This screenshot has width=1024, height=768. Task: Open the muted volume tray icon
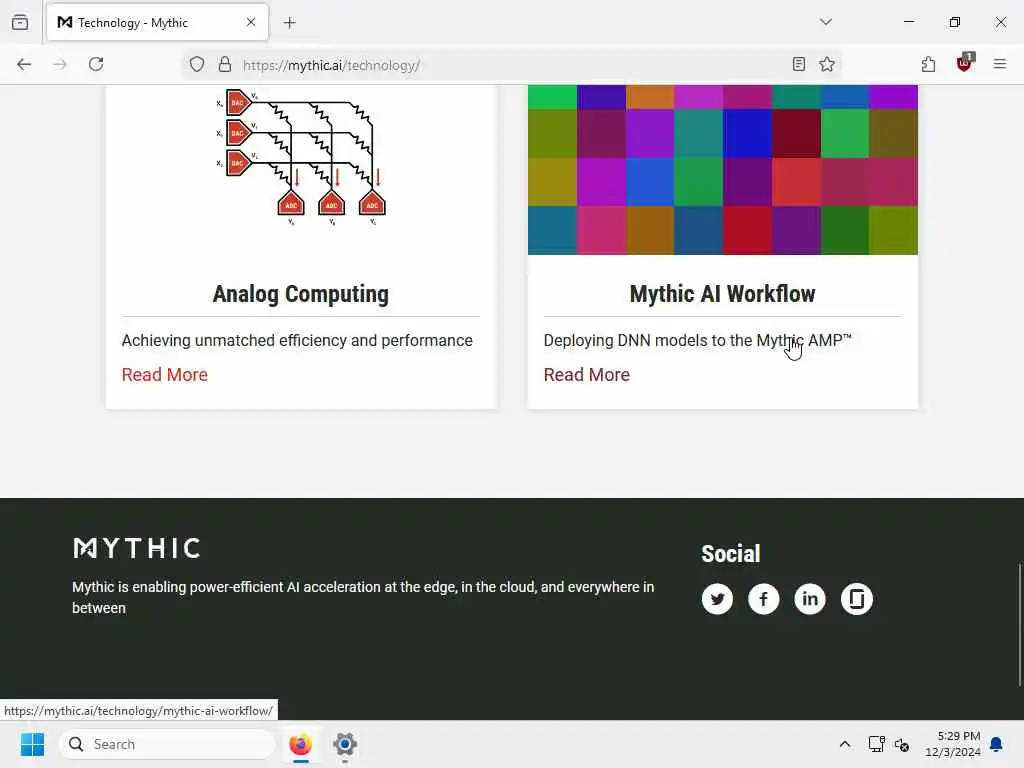[x=902, y=744]
